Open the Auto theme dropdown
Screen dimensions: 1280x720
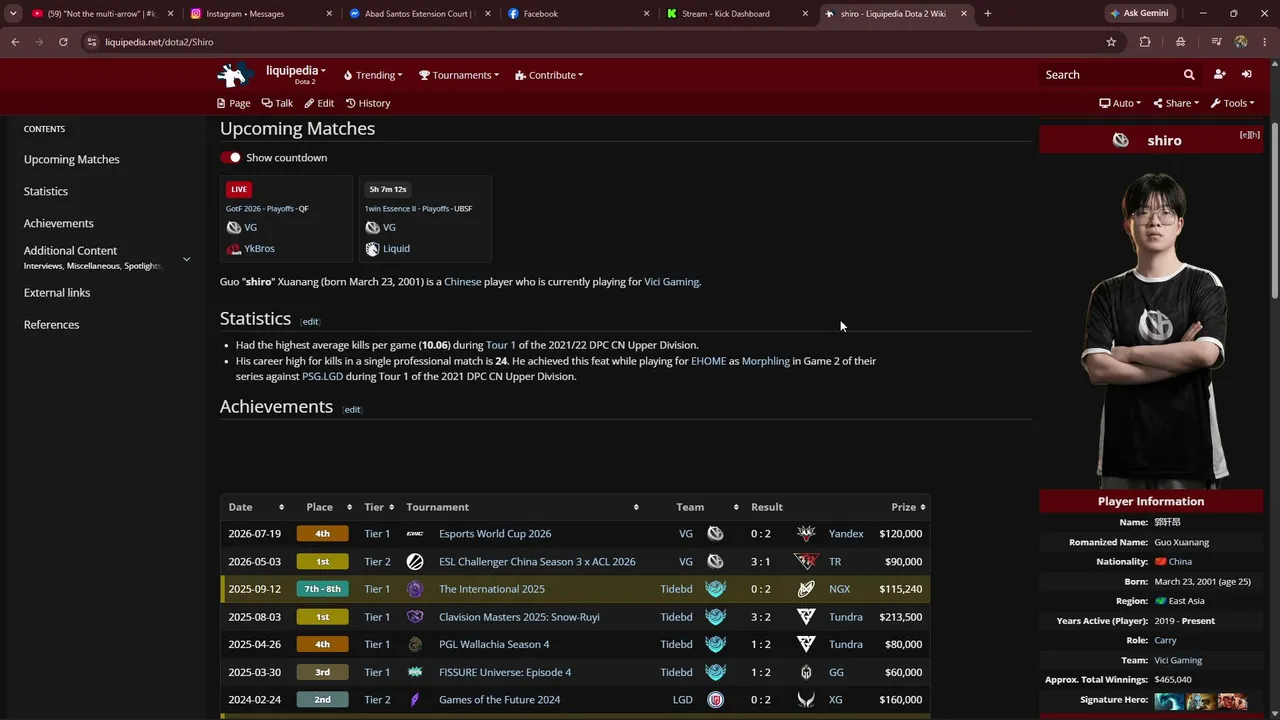coord(1120,103)
